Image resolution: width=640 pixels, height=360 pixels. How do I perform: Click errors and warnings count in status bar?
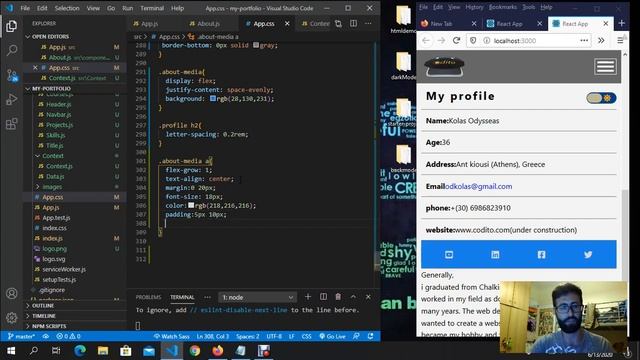point(68,336)
